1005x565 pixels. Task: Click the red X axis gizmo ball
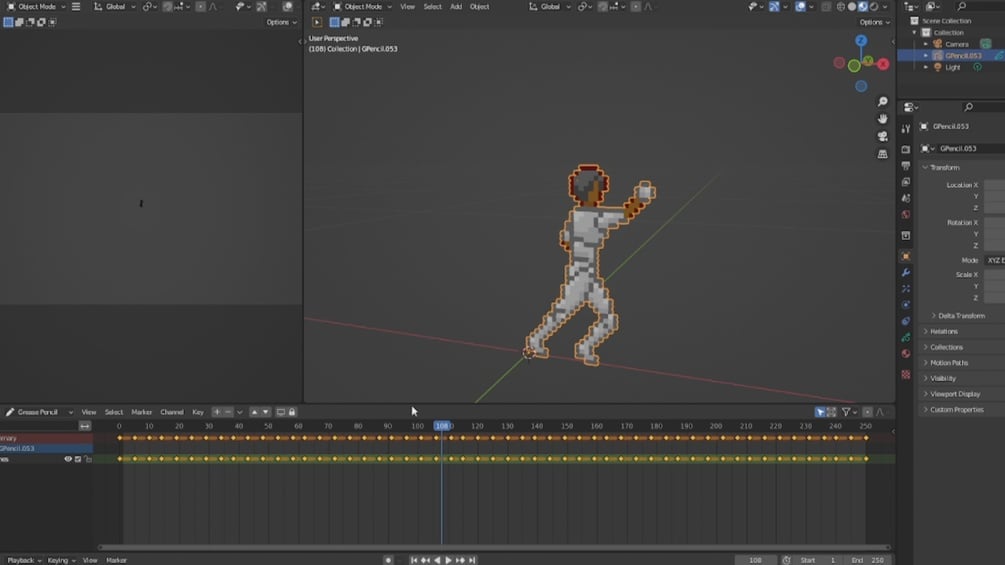click(883, 64)
